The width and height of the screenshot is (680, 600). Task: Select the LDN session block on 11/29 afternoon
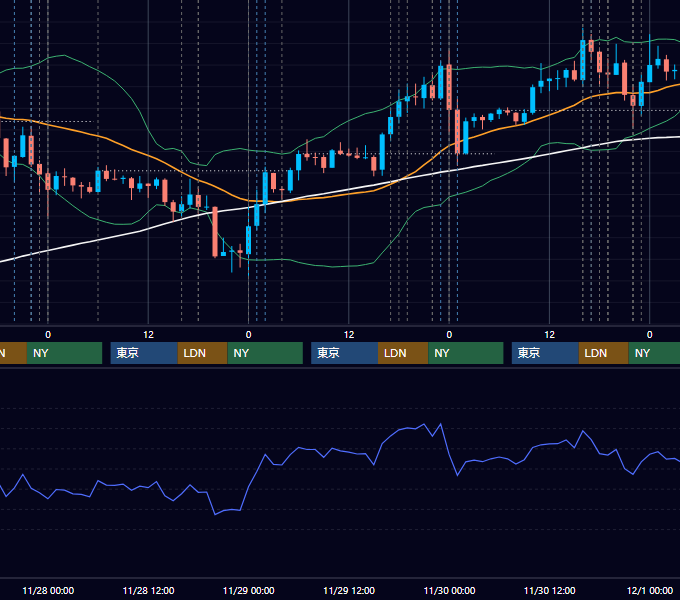[x=403, y=353]
